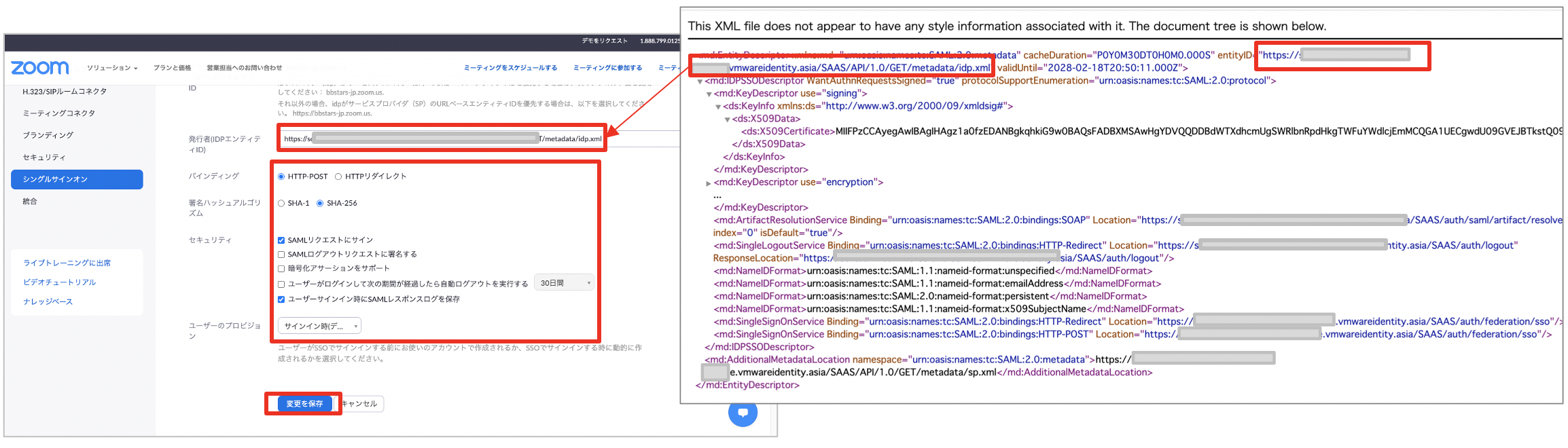Click the nameid-format:unspecified line

coord(932,271)
